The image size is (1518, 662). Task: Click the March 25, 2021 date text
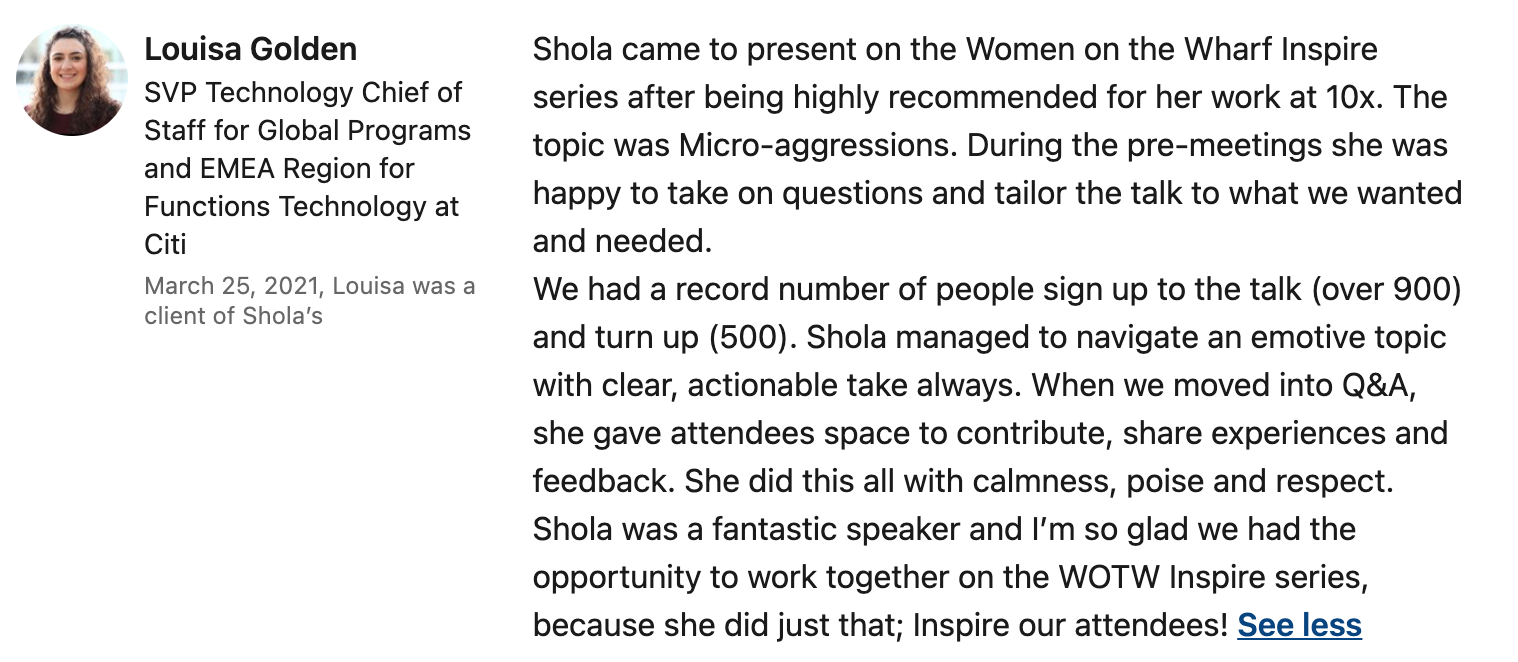[x=232, y=287]
